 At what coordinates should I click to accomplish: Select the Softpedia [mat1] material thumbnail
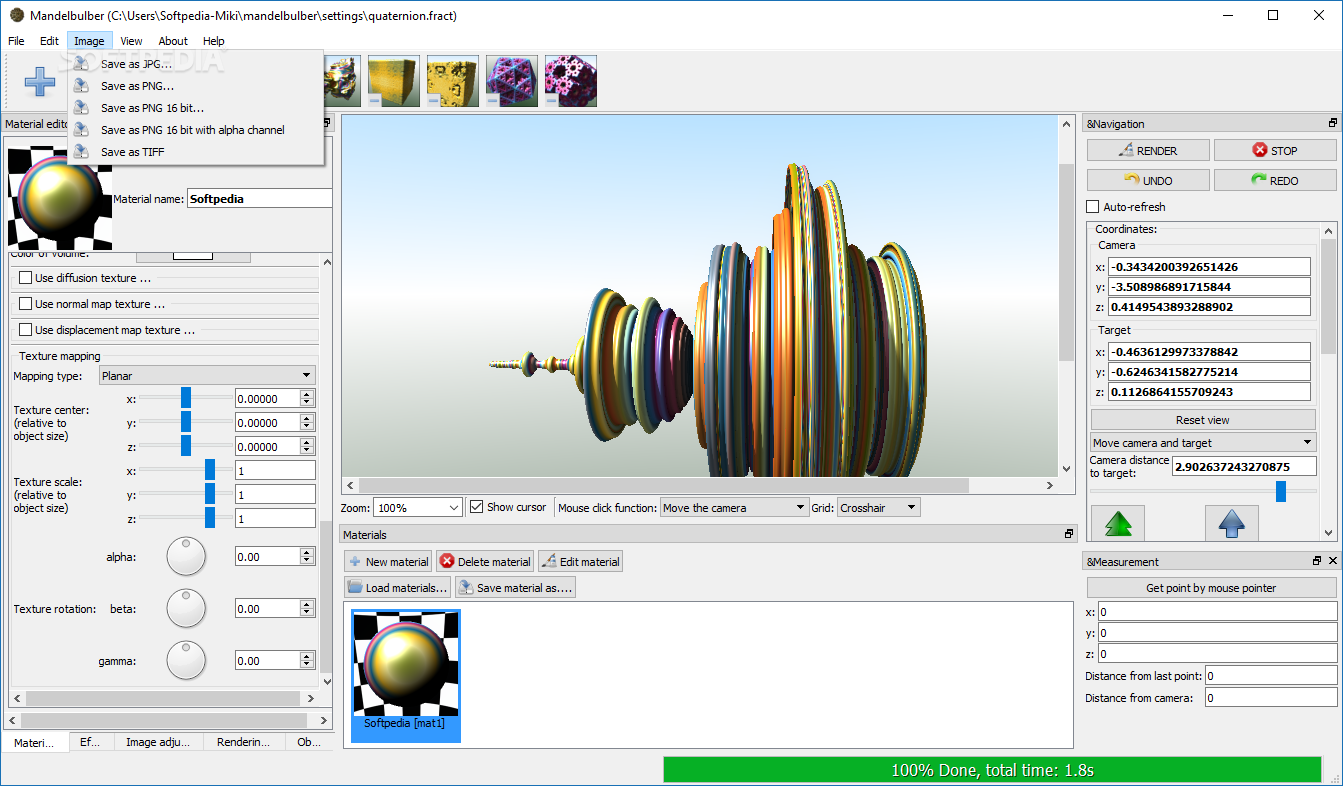406,675
